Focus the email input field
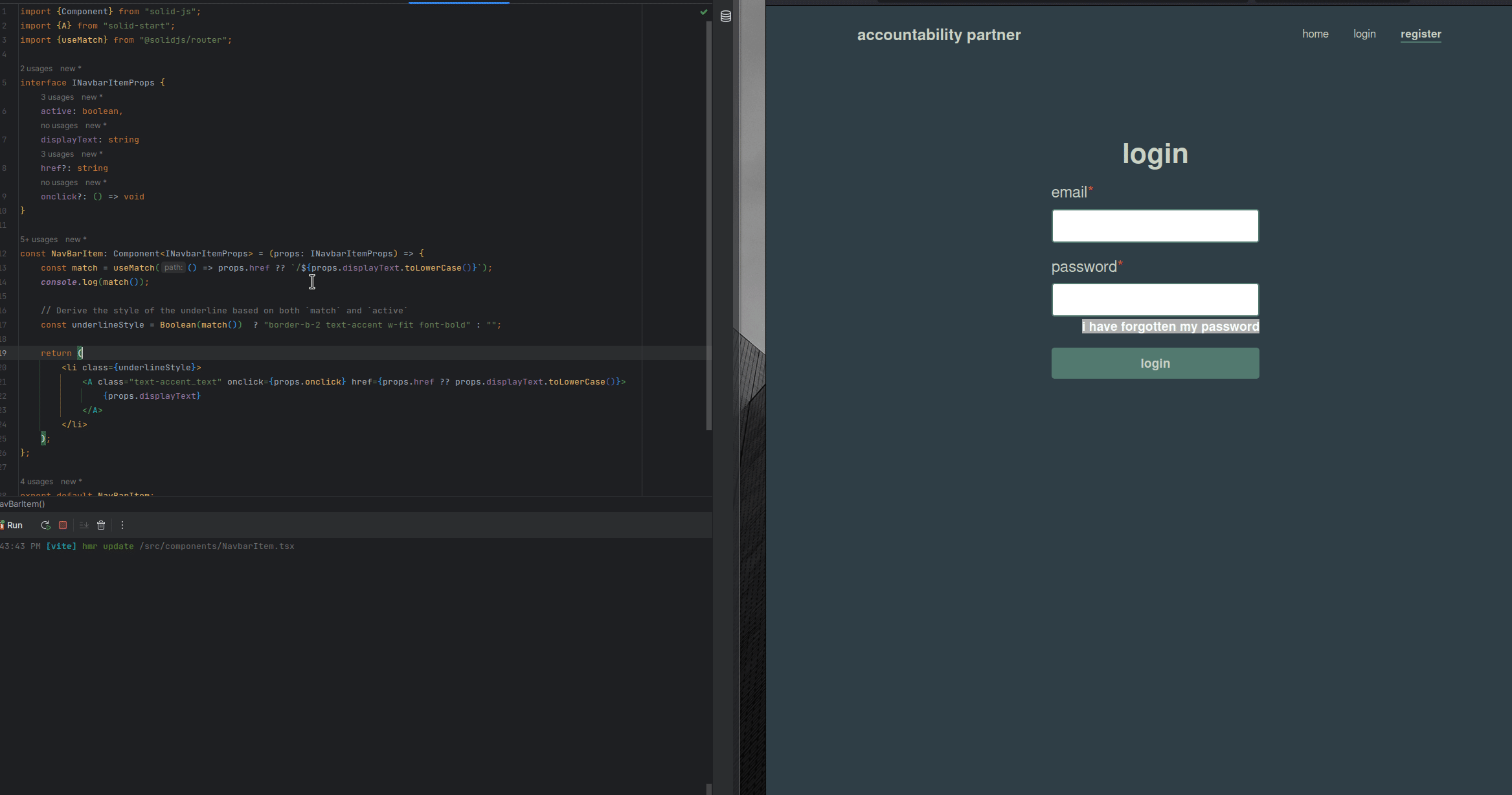 click(1155, 226)
